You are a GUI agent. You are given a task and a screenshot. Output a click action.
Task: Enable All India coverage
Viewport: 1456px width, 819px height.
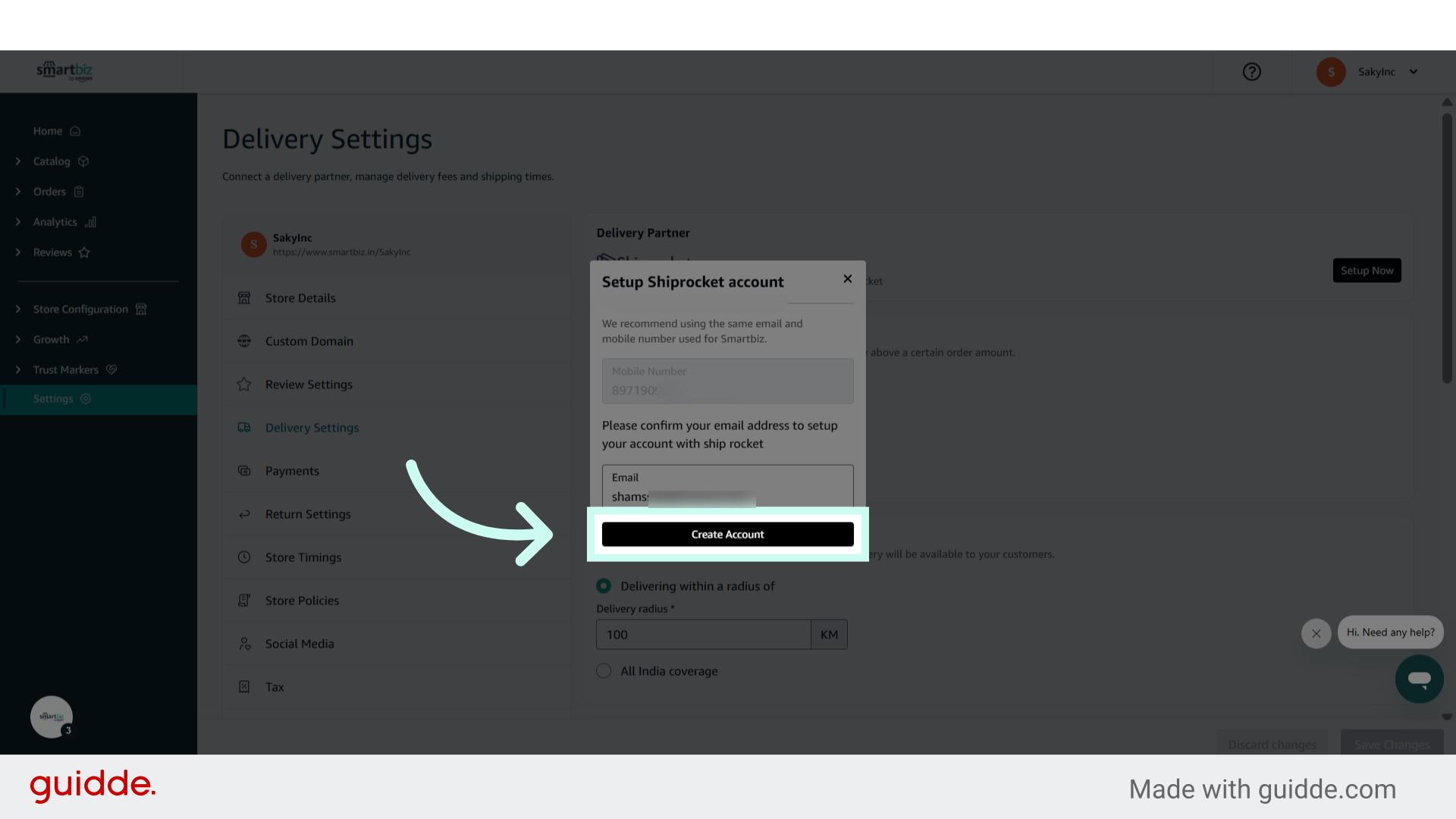[x=603, y=670]
